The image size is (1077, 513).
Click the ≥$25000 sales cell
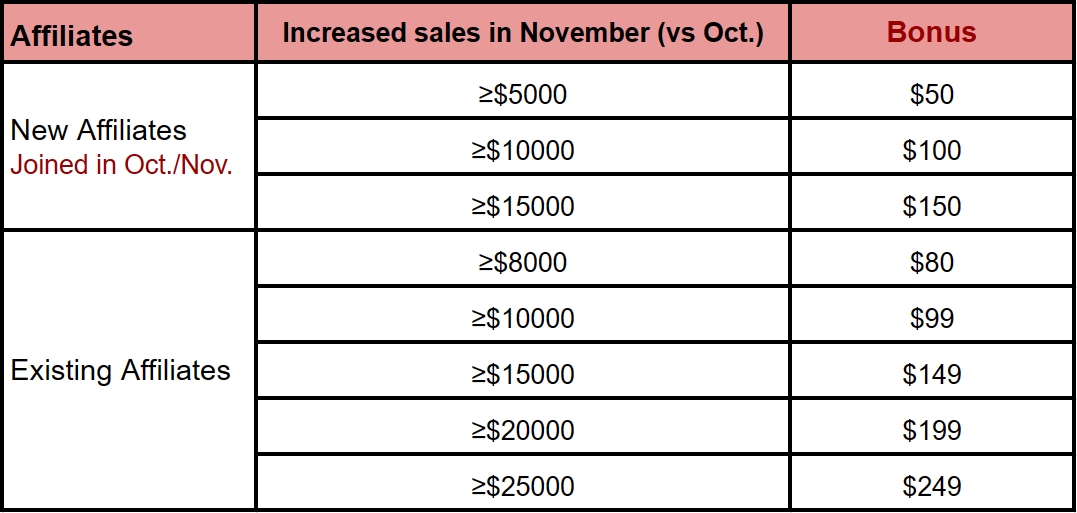click(523, 482)
